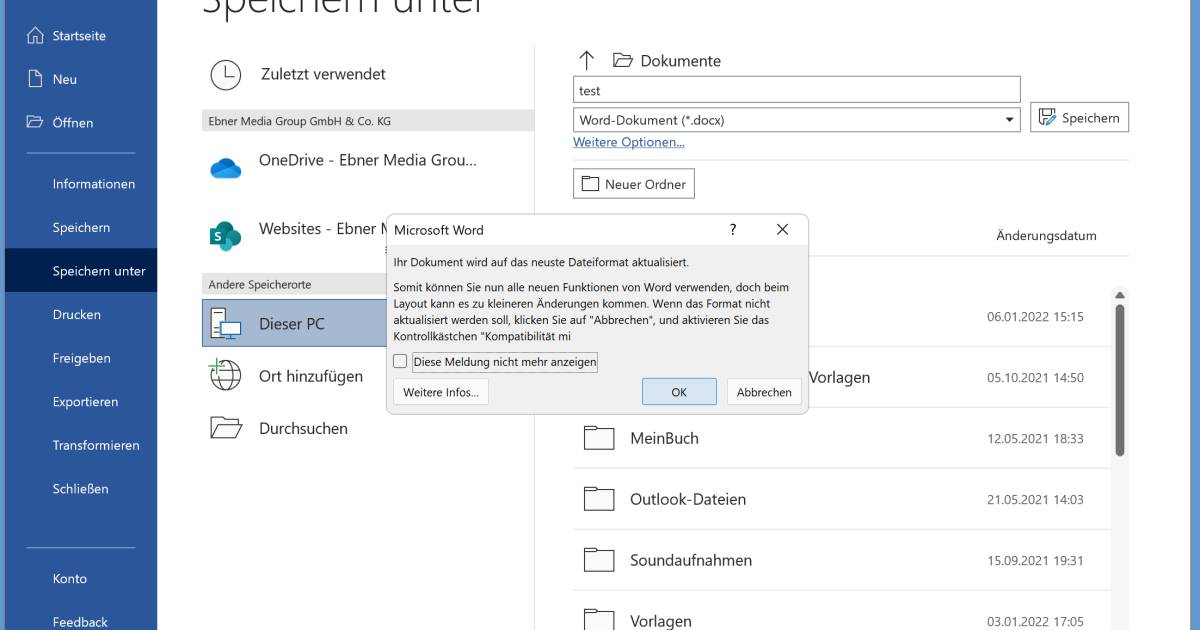Viewport: 1200px width, 630px height.
Task: Open the 'Outlook-Dateien' folder row
Action: pyautogui.click(x=842, y=499)
